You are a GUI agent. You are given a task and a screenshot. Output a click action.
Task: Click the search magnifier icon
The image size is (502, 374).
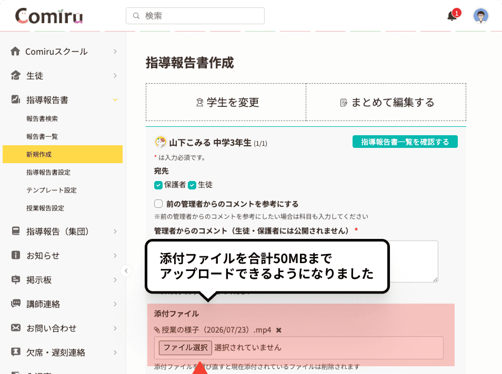click(136, 16)
